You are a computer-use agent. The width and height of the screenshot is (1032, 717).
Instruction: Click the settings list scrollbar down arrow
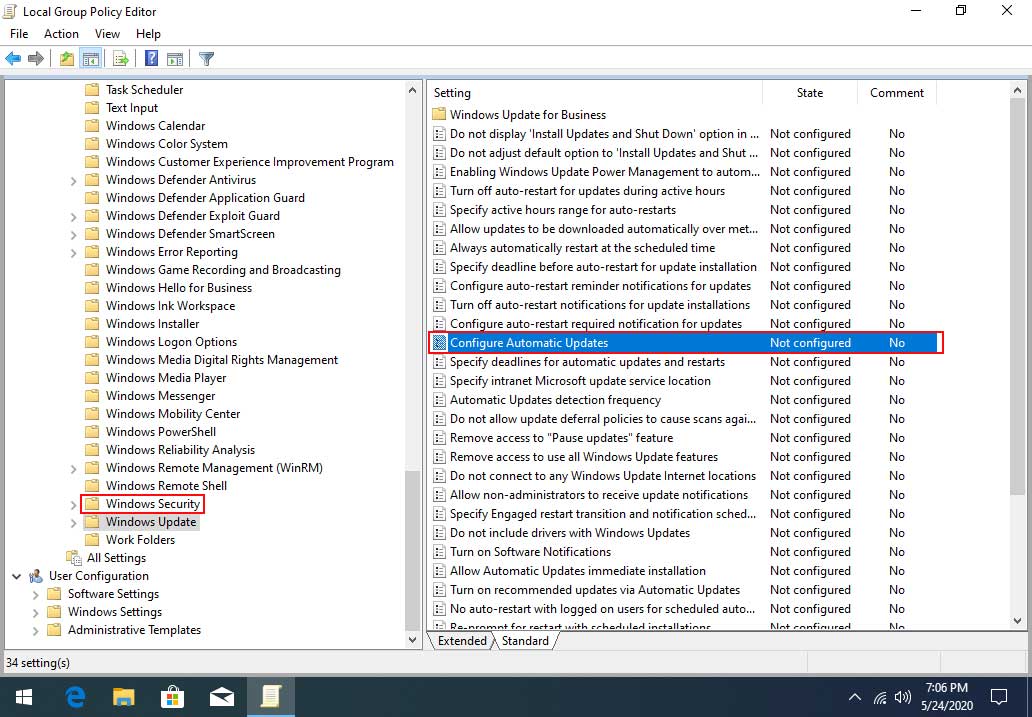click(1018, 620)
